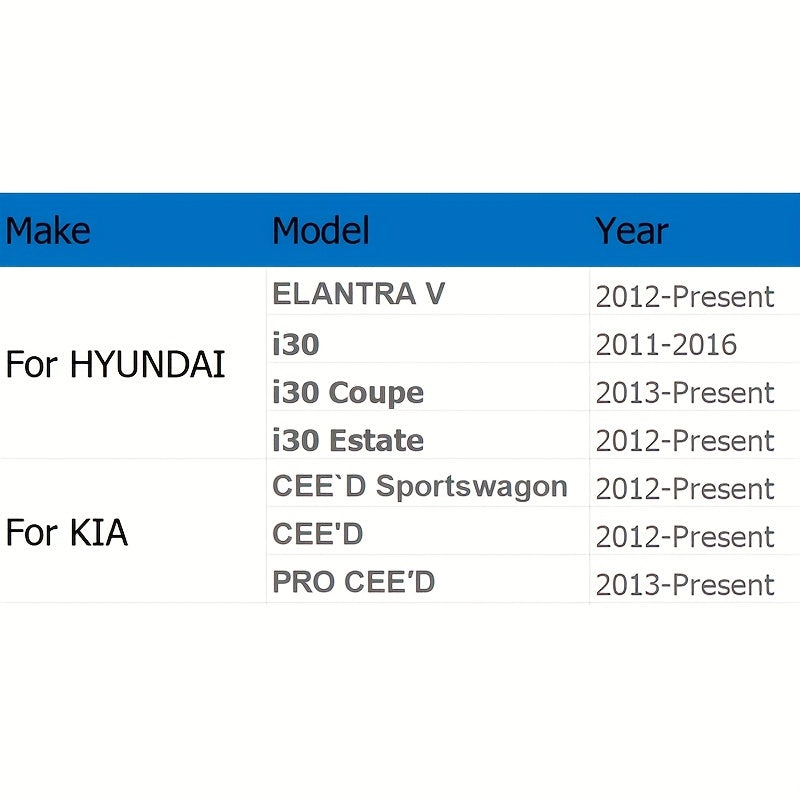The height and width of the screenshot is (800, 800).
Task: Select the year cell for ELANTRA V
Action: pyautogui.click(x=685, y=297)
